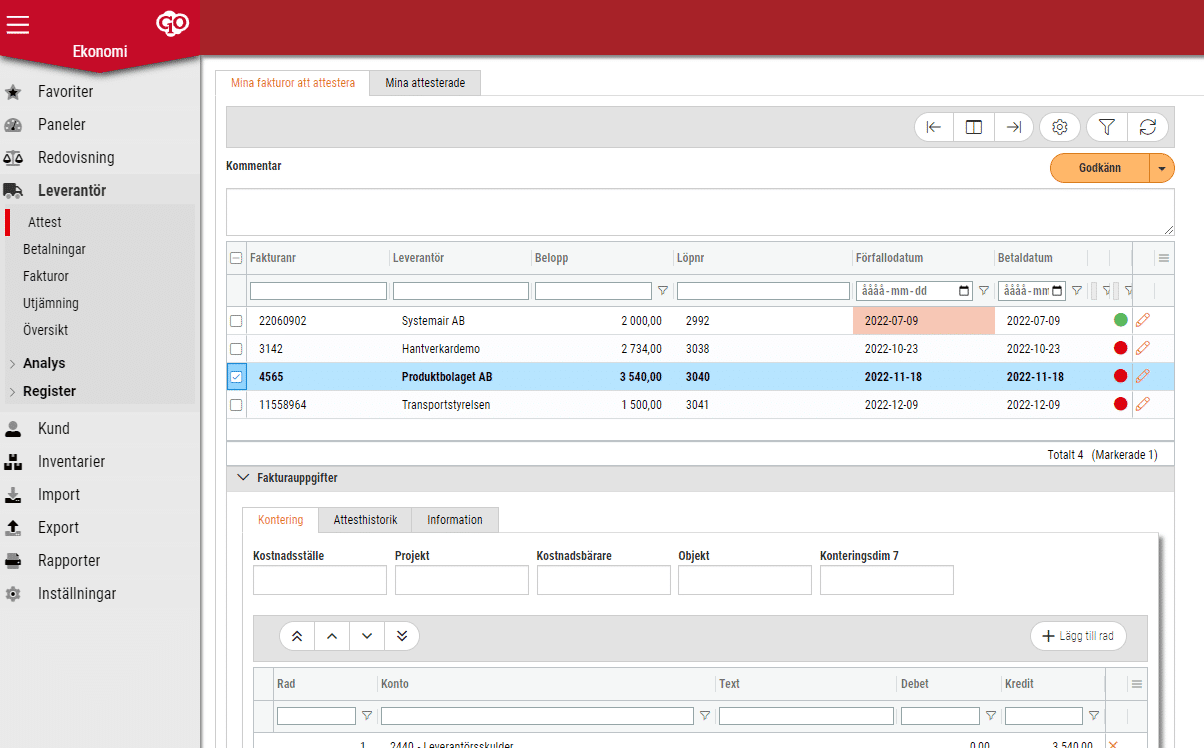Switch to Mina attesterade tab

(425, 83)
